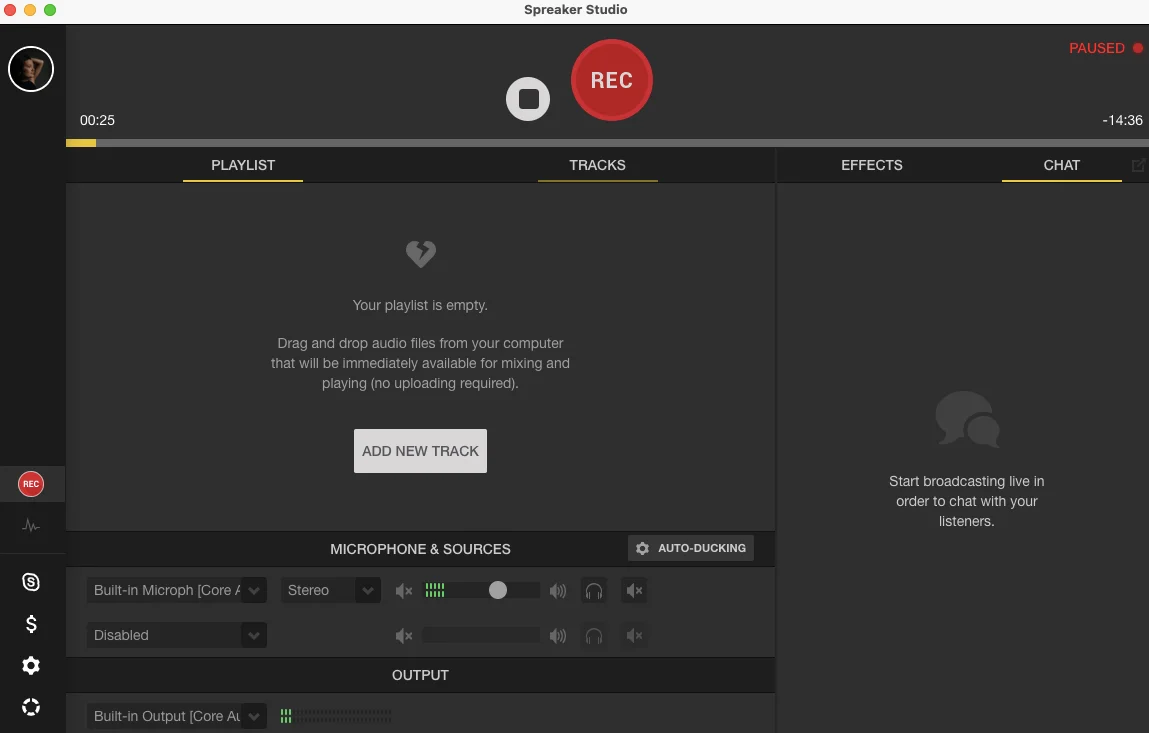Toggle headphone monitoring for Built-in Microphone
Image resolution: width=1149 pixels, height=733 pixels.
tap(594, 591)
